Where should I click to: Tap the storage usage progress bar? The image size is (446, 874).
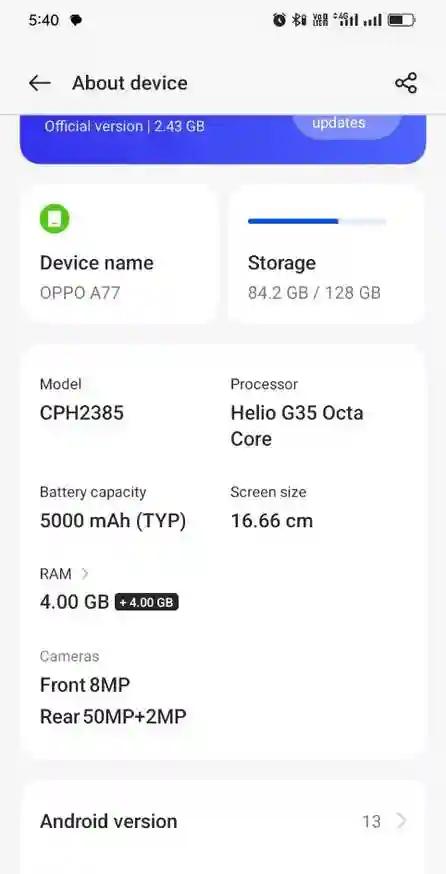click(x=317, y=221)
